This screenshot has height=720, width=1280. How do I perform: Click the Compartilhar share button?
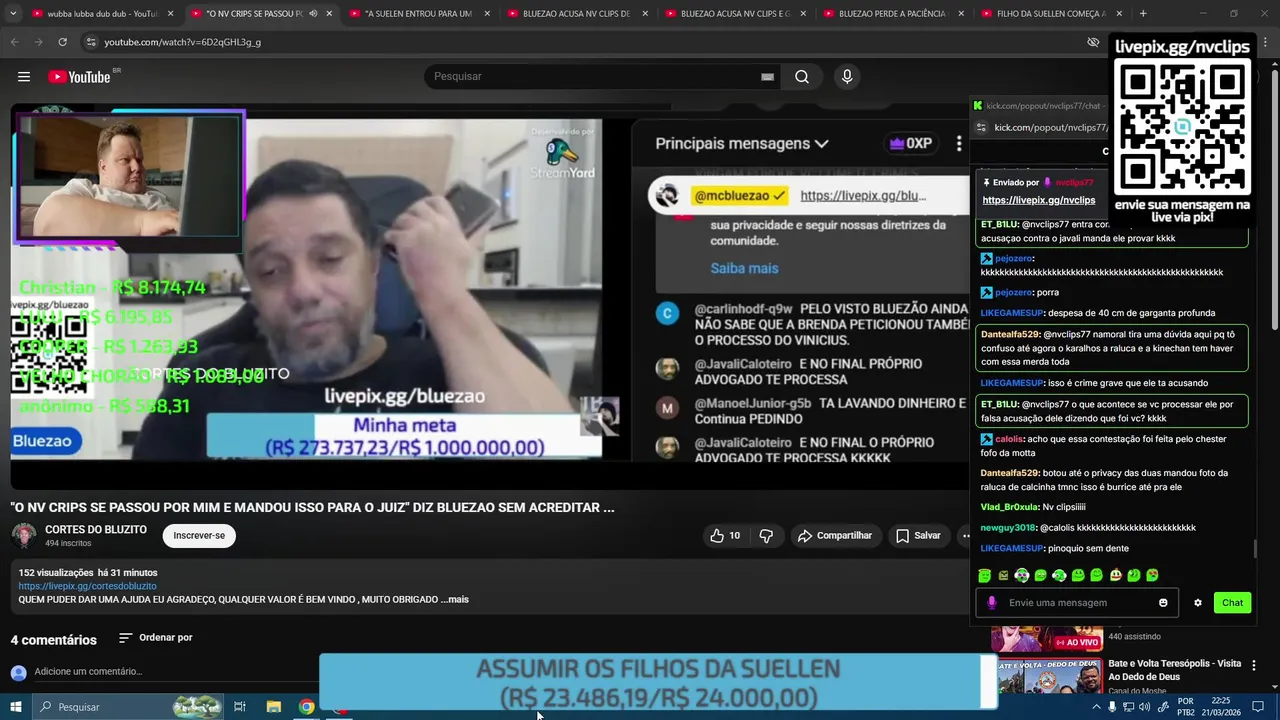(x=835, y=536)
